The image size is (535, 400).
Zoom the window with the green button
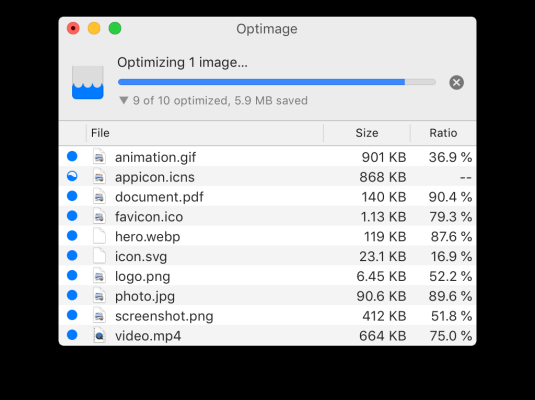click(x=115, y=28)
